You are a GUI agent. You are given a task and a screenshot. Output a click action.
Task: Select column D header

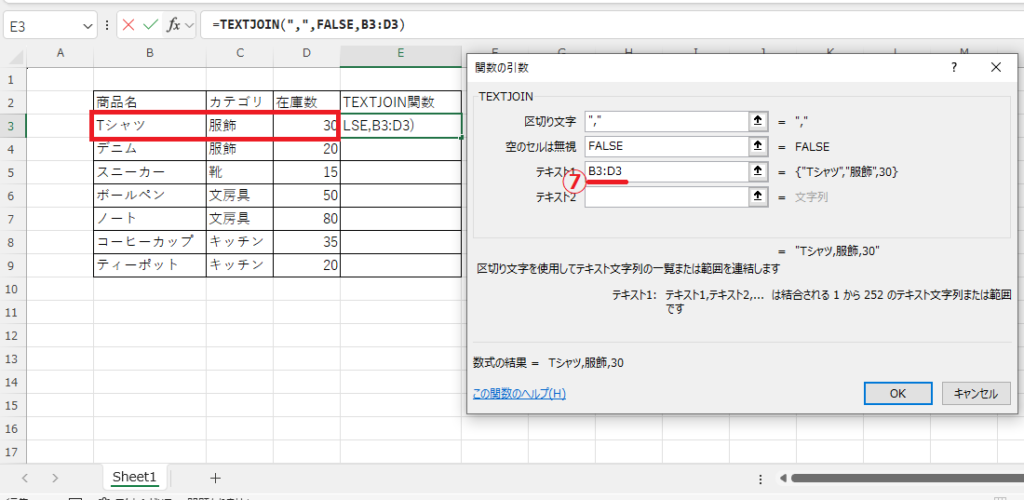click(x=307, y=54)
